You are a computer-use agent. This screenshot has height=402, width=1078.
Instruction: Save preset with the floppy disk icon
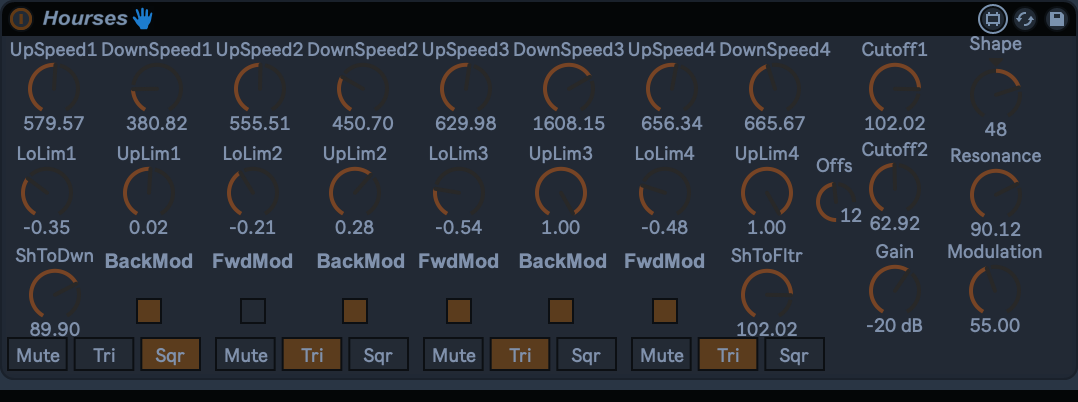coord(1056,18)
